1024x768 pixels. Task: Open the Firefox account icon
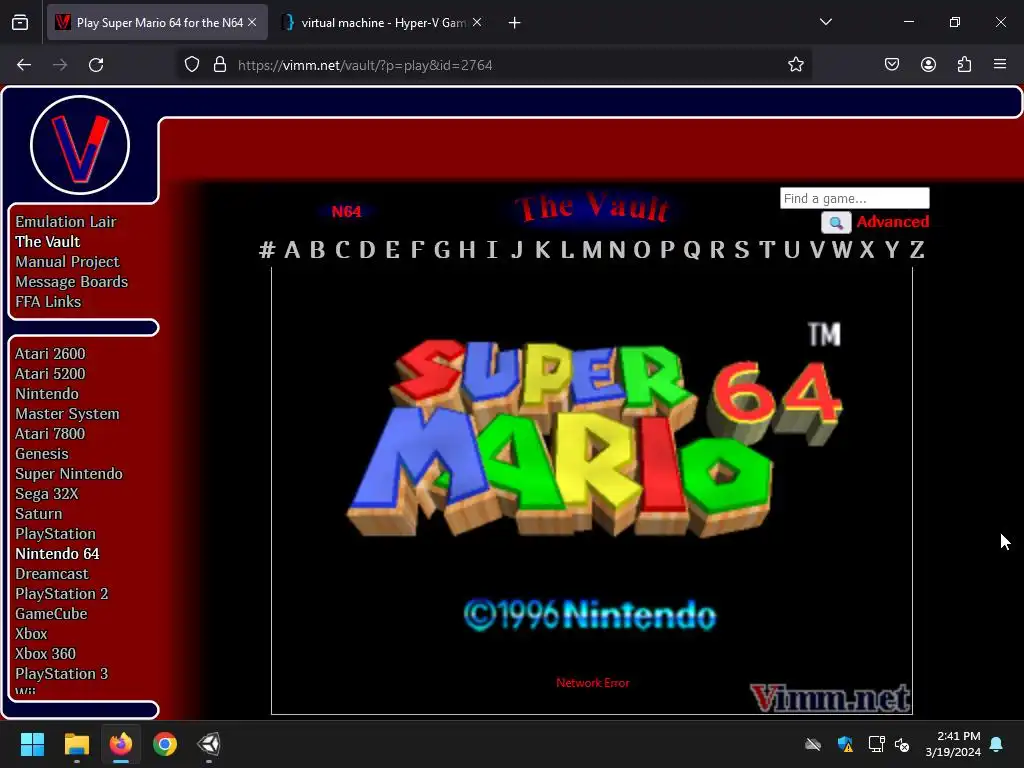pos(928,65)
